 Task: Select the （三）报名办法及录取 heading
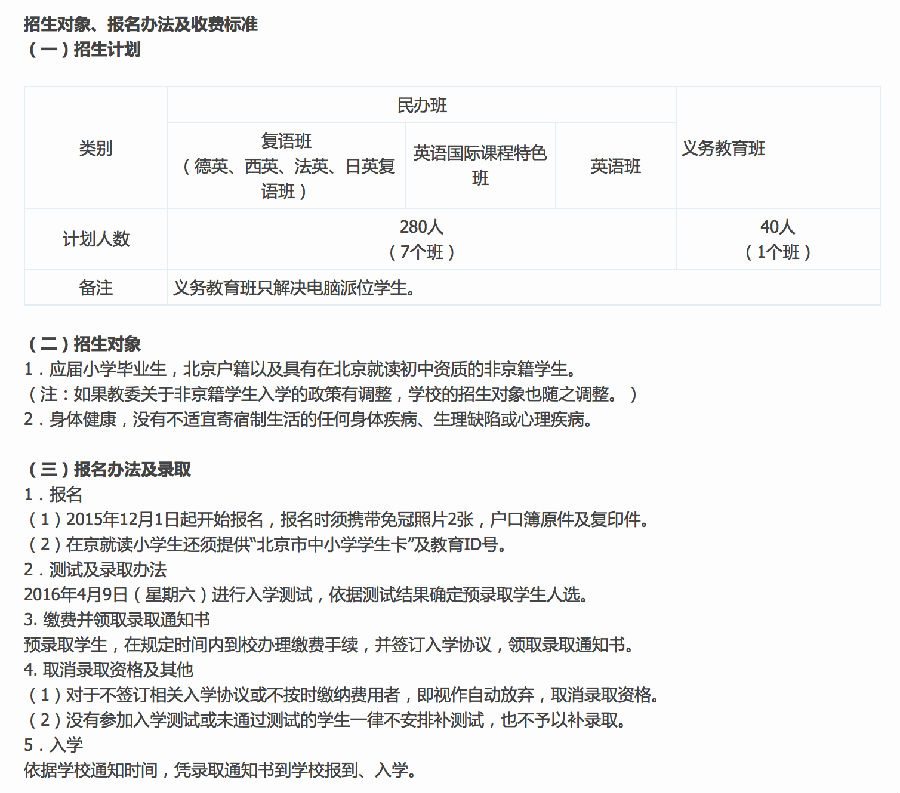[x=107, y=469]
